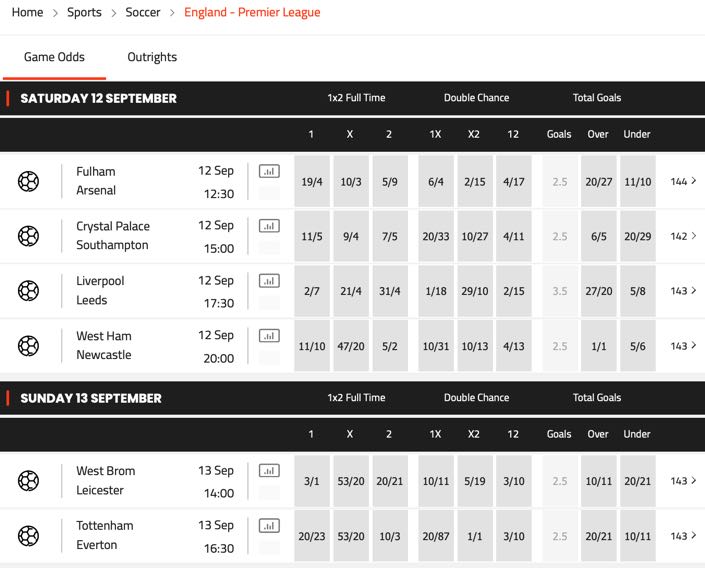This screenshot has width=705, height=568.
Task: Select Fulham Arsenal draw odds 10/3
Action: [x=351, y=181]
